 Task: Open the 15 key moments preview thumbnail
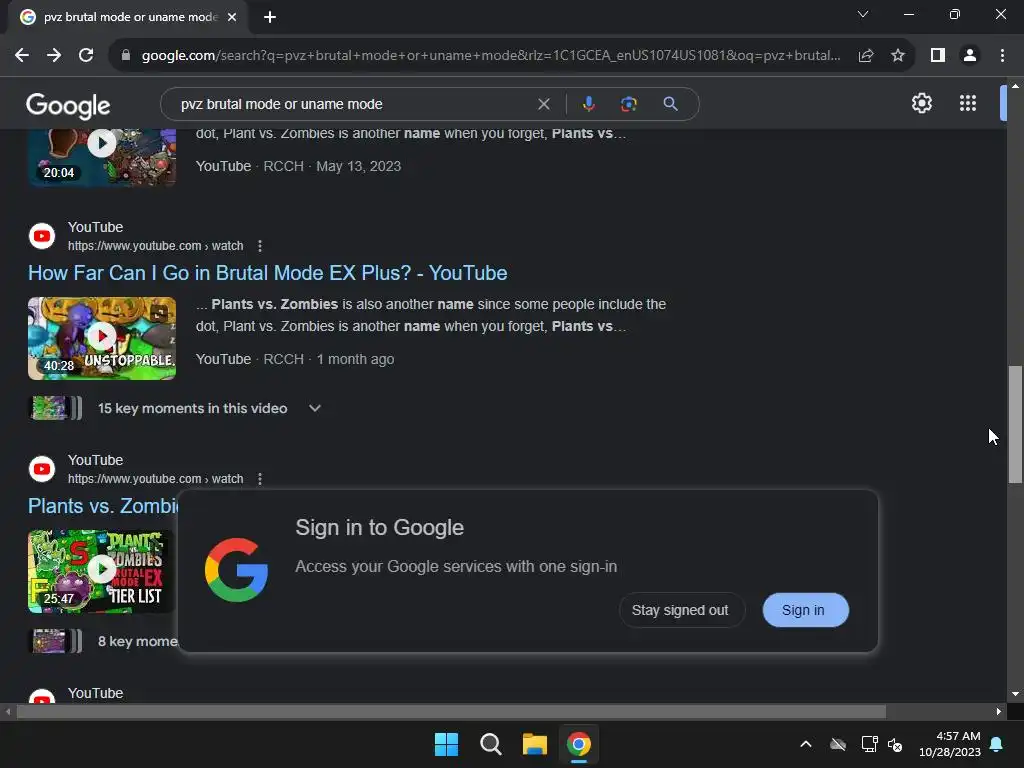click(56, 408)
